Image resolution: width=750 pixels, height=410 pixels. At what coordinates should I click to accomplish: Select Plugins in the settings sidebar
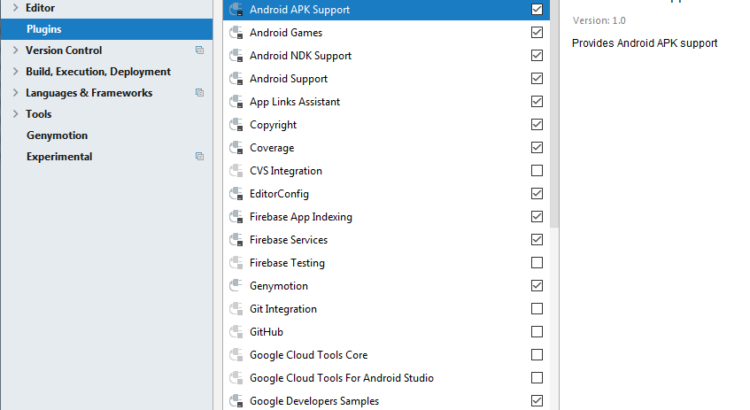[x=44, y=29]
